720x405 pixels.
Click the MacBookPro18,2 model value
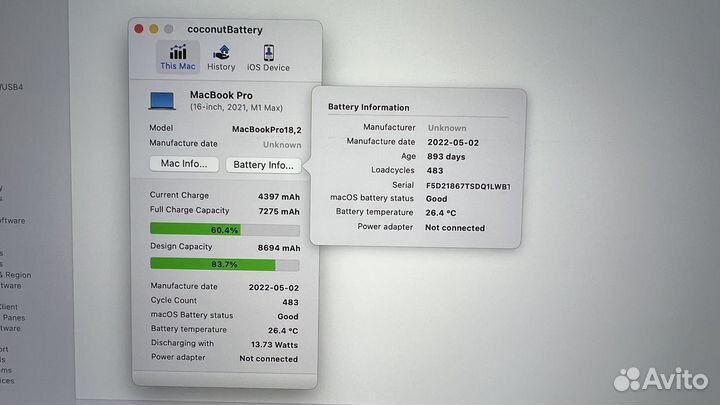pyautogui.click(x=266, y=129)
